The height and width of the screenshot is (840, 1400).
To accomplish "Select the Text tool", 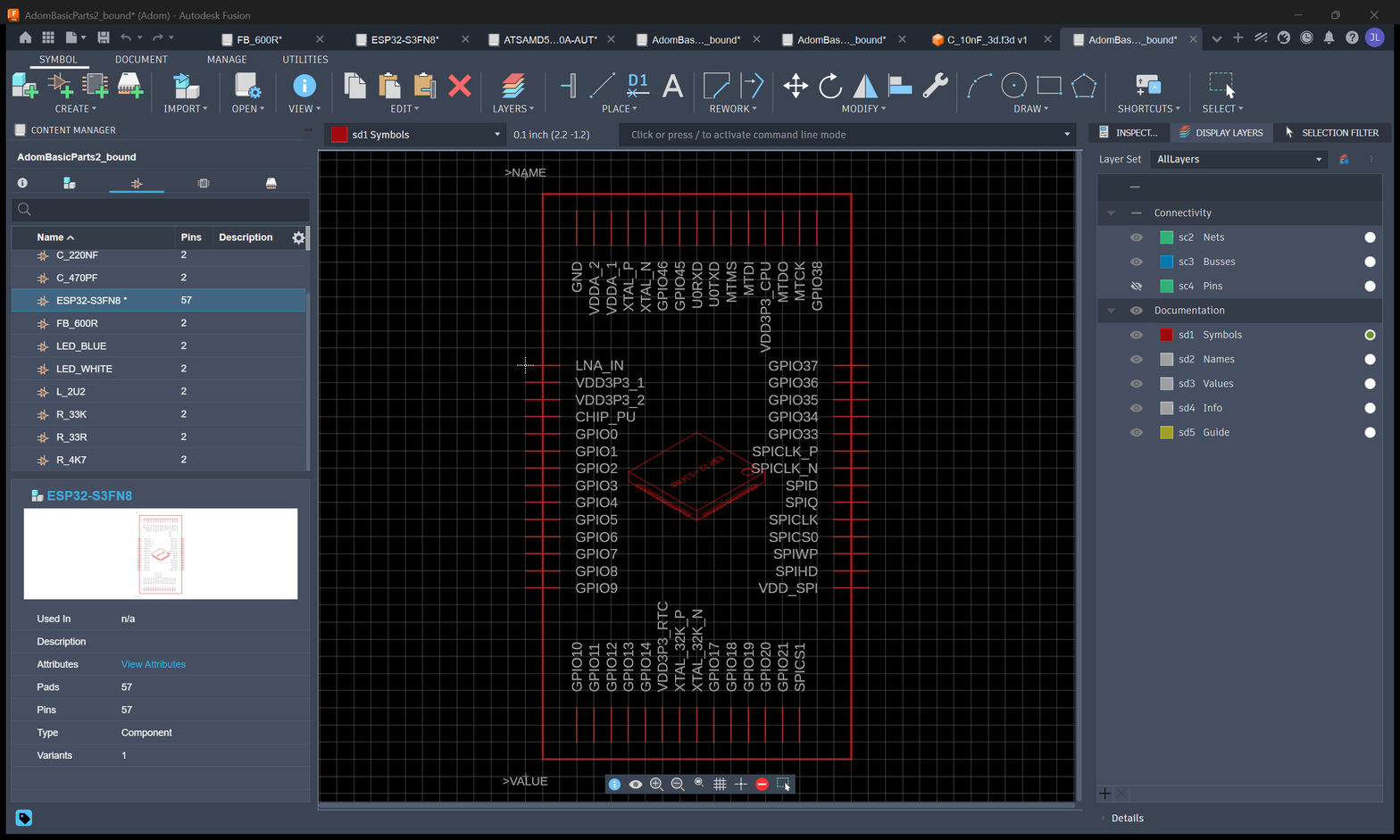I will point(672,86).
